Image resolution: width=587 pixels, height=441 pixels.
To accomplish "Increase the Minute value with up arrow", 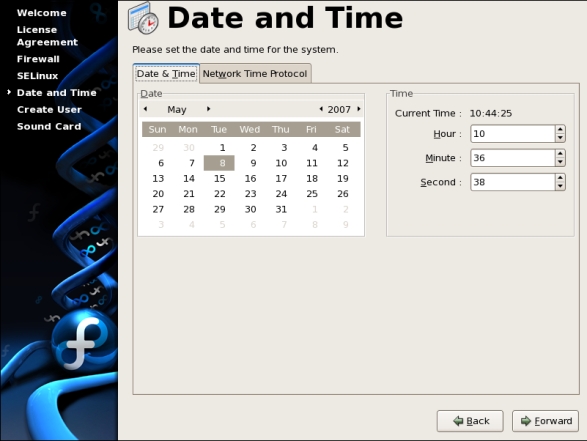I will pyautogui.click(x=560, y=153).
